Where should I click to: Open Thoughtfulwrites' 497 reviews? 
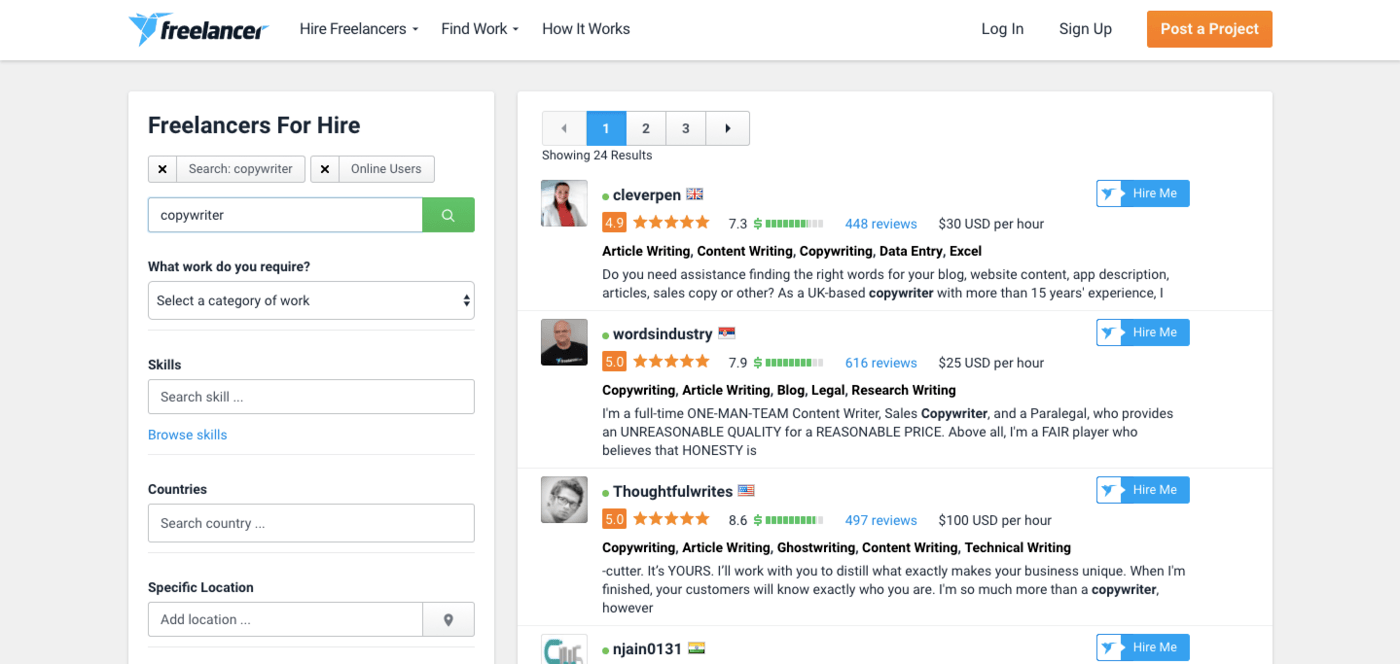pyautogui.click(x=881, y=520)
